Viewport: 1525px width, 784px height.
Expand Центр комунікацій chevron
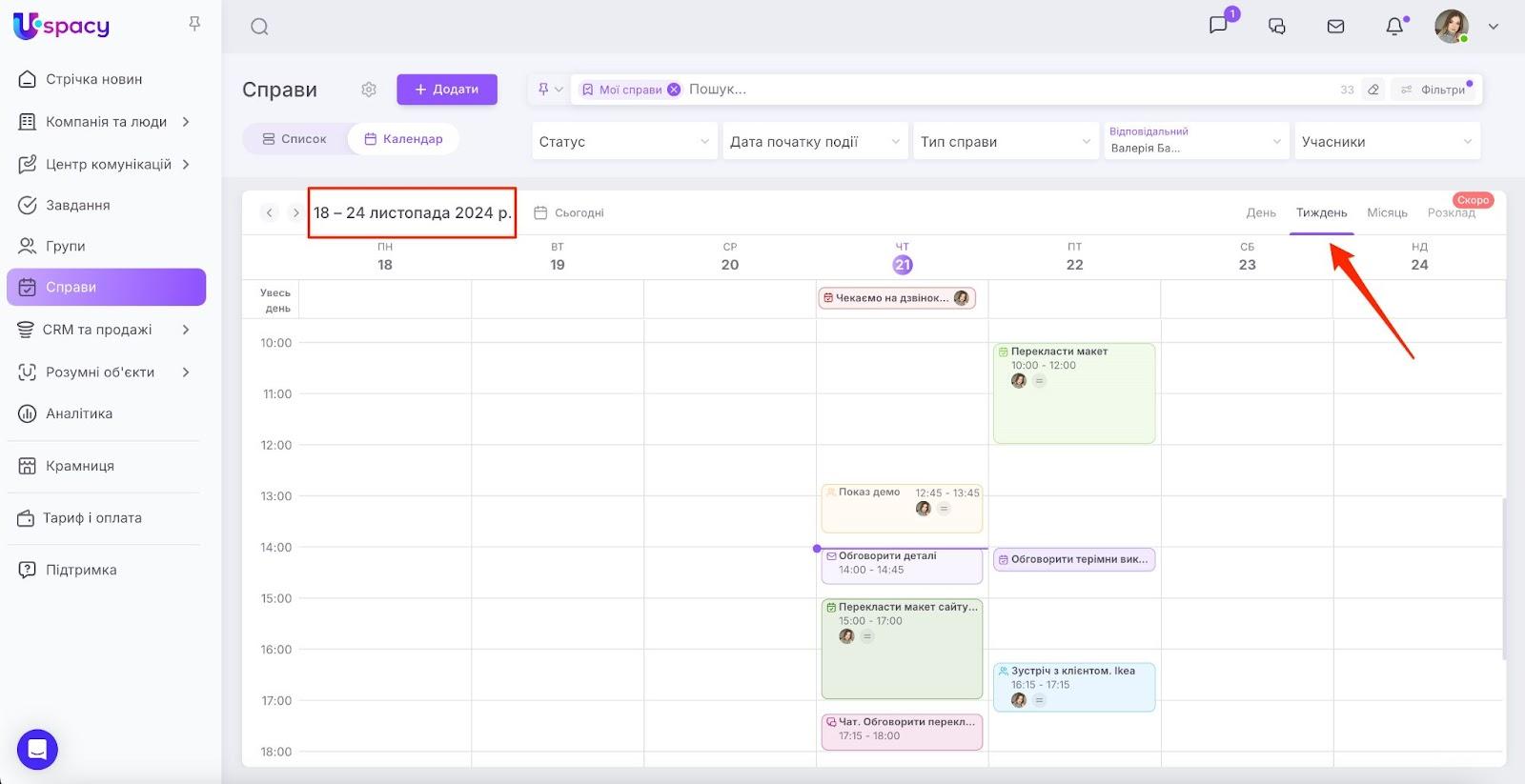coord(186,164)
